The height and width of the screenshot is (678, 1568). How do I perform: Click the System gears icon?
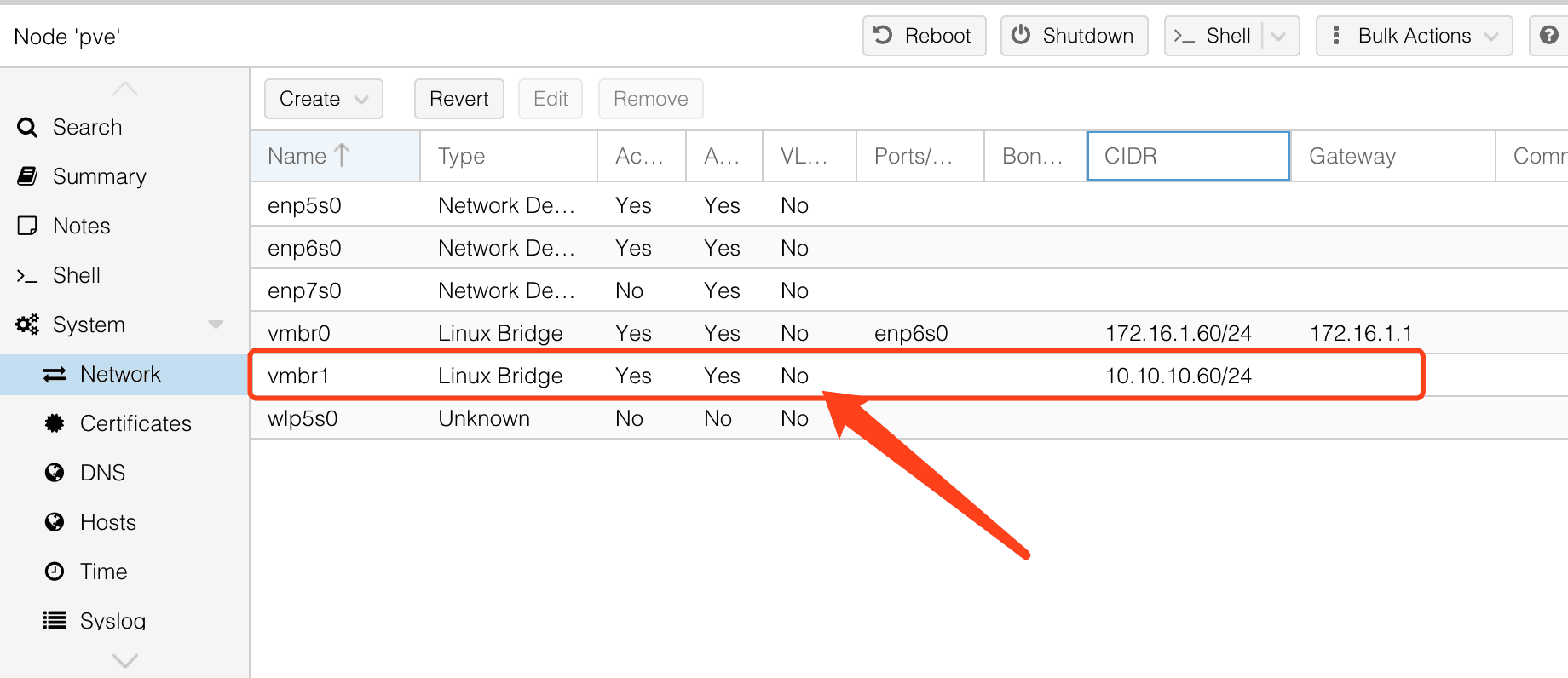tap(27, 325)
